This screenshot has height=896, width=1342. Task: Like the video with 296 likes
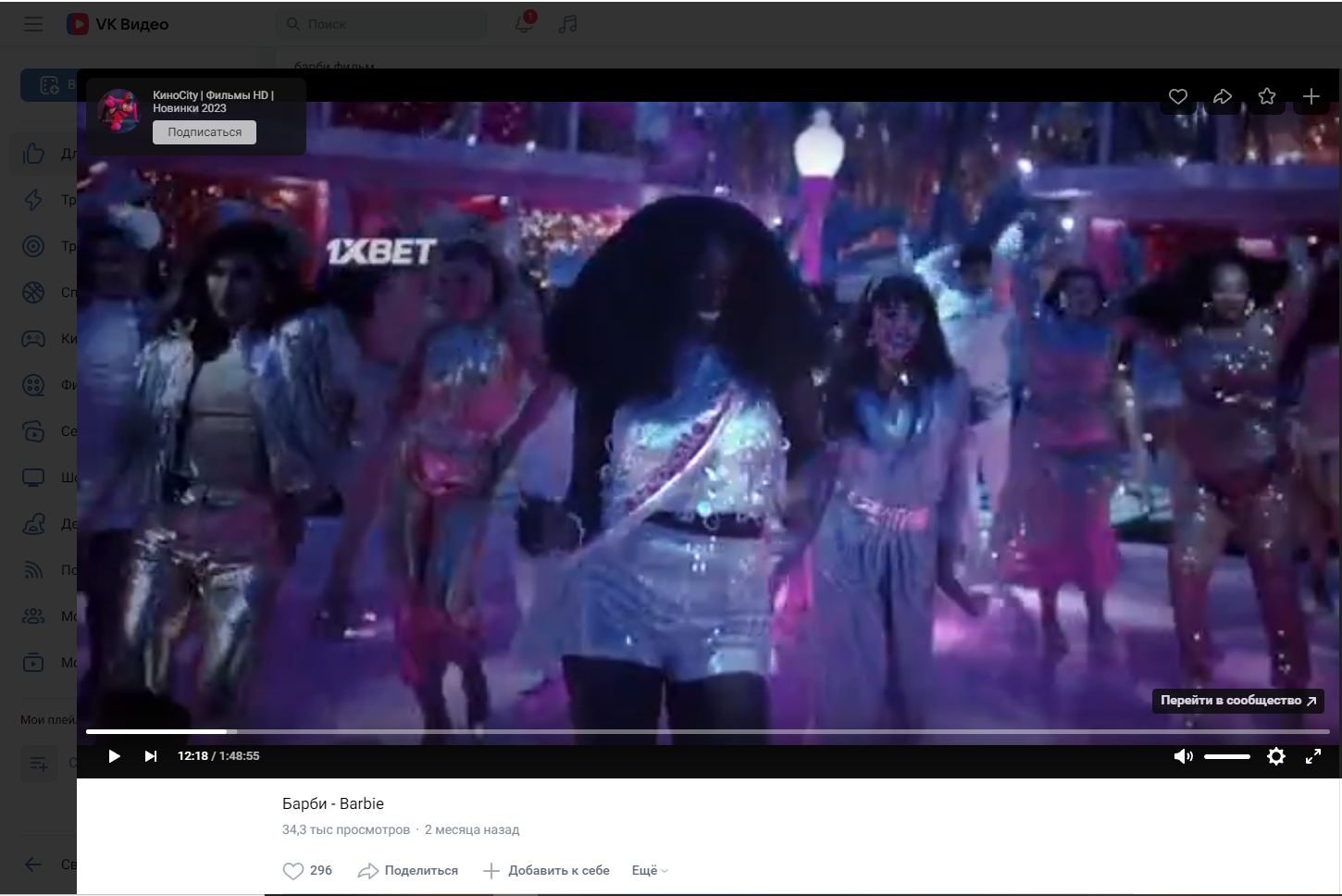tap(307, 870)
